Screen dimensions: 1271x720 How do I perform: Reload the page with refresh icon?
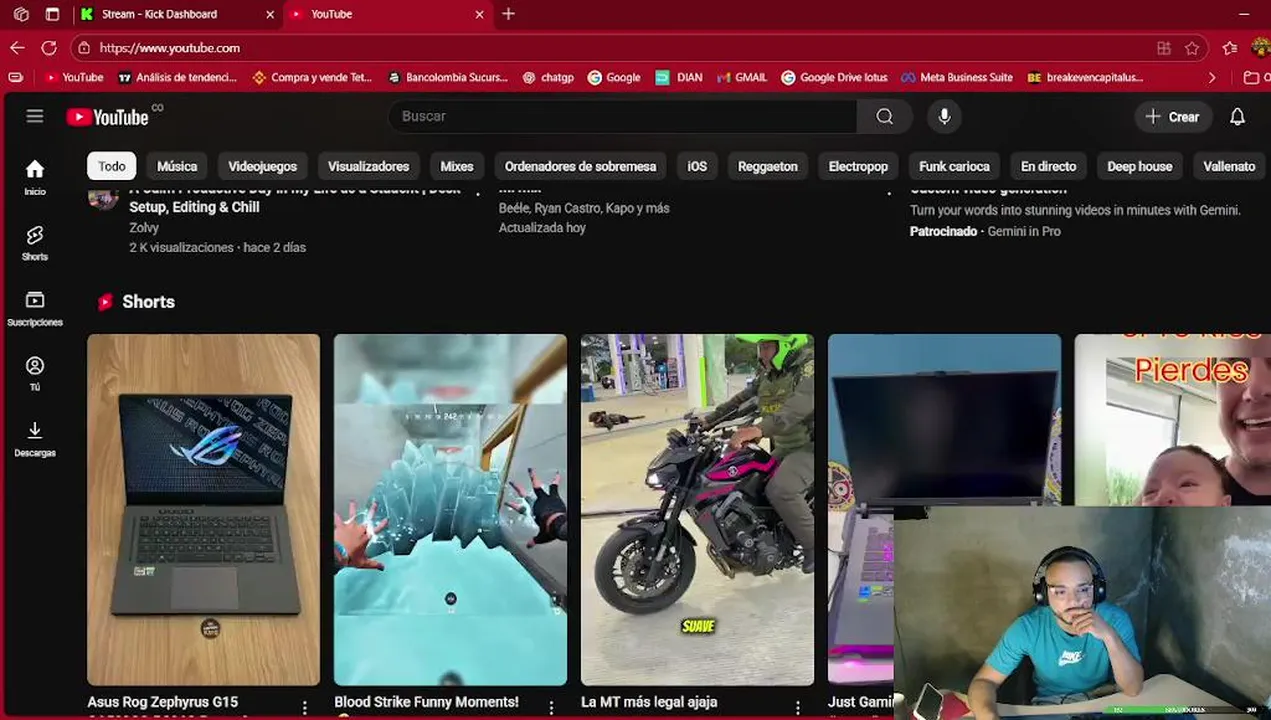click(x=48, y=48)
